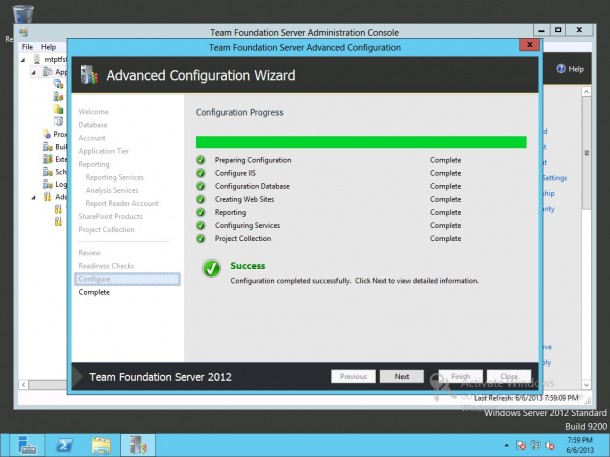
Task: Click green check icon for Configuration Database
Action: point(201,186)
